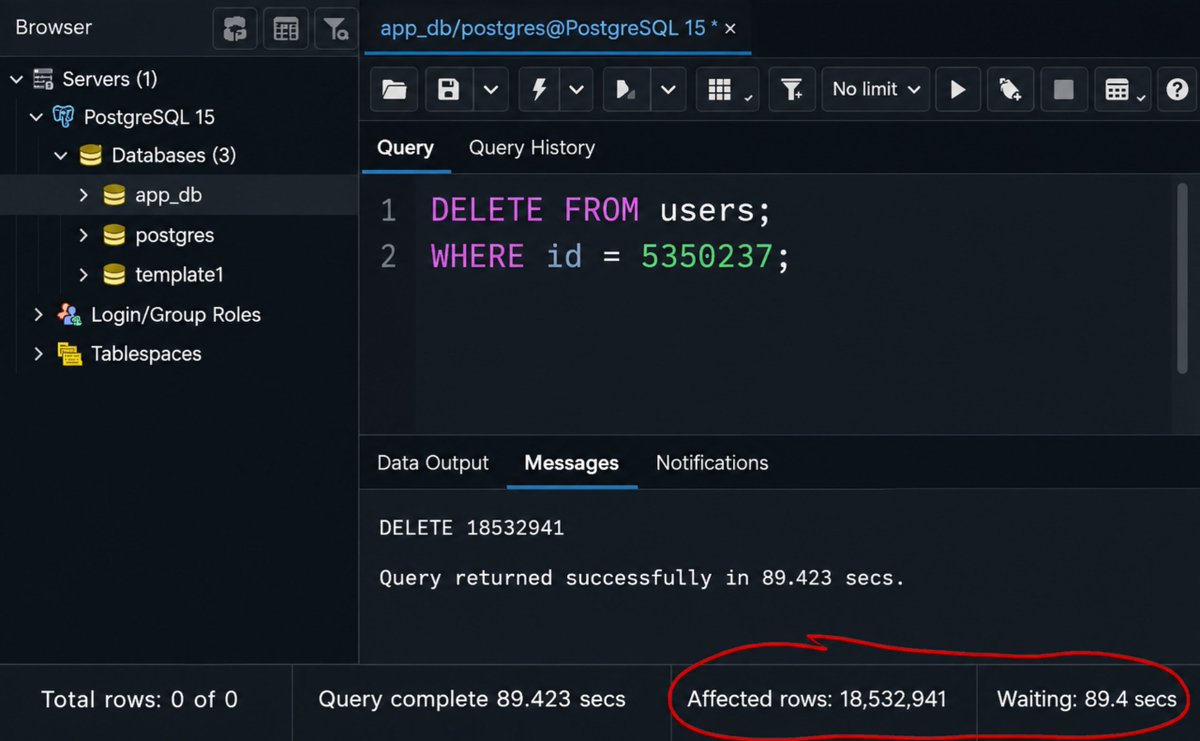Close the app_db query tool tab
The height and width of the screenshot is (741, 1200).
click(x=730, y=29)
